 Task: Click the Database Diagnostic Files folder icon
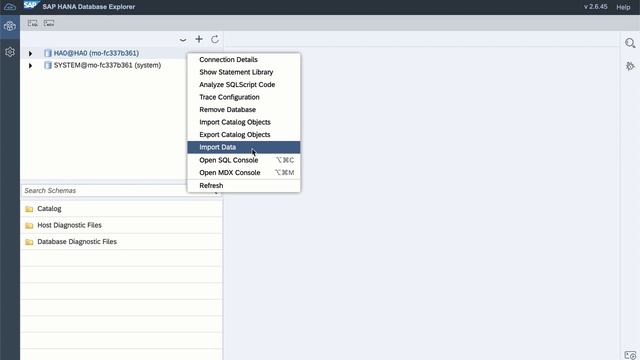click(x=29, y=242)
